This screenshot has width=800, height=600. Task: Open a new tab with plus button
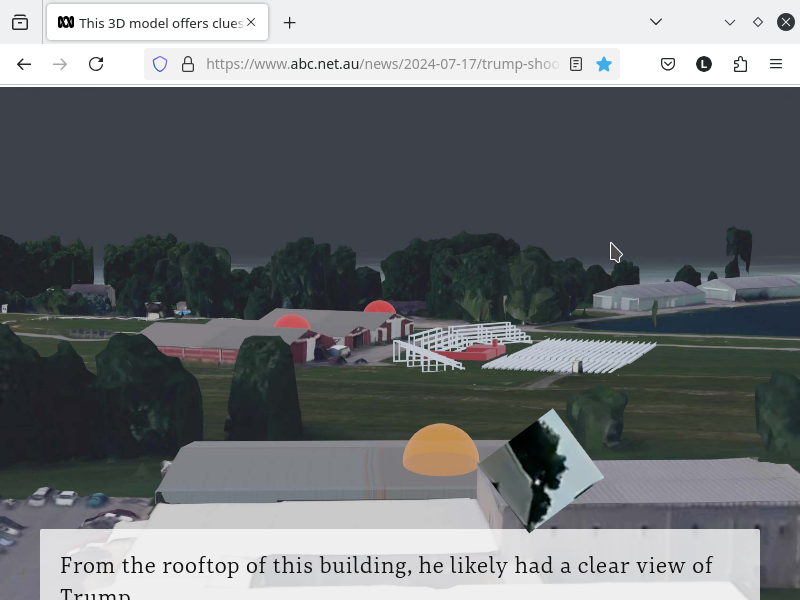[289, 22]
